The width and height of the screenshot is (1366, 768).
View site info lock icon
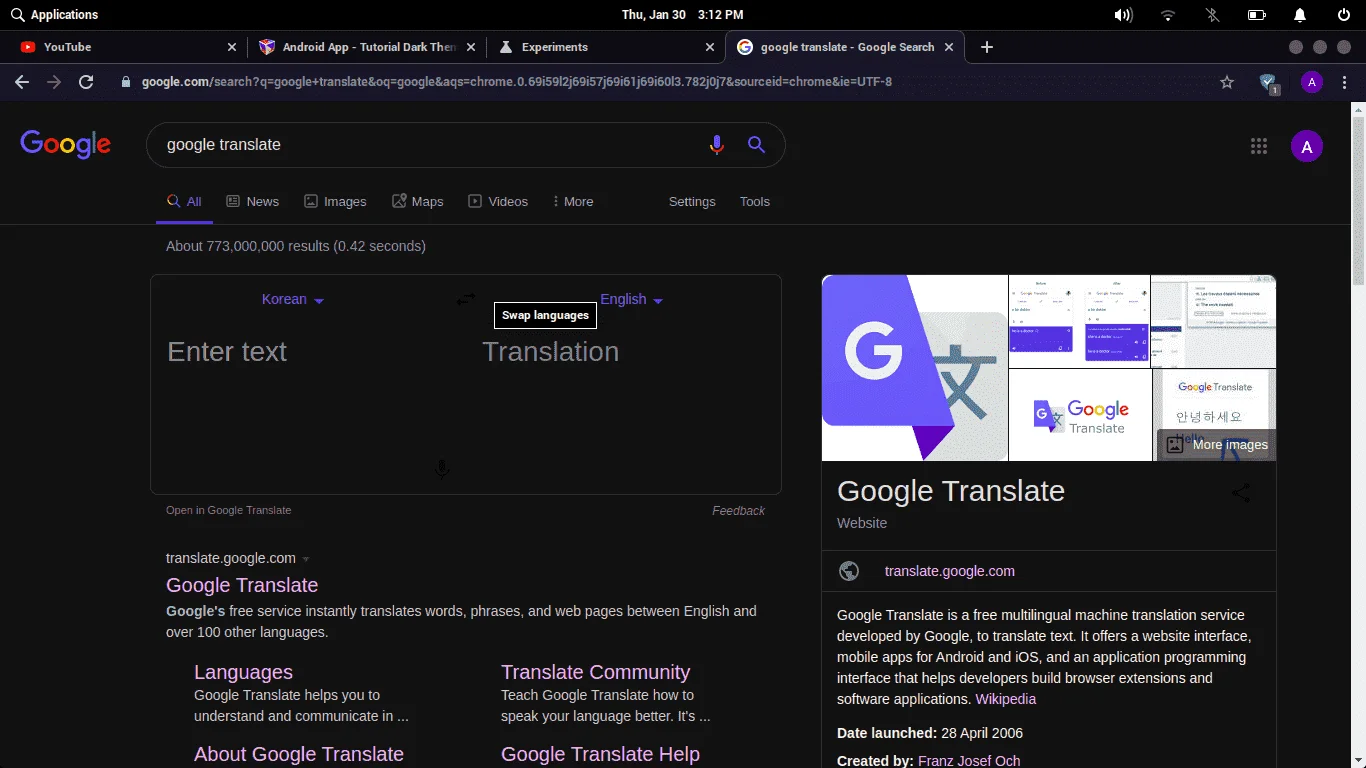[x=126, y=82]
